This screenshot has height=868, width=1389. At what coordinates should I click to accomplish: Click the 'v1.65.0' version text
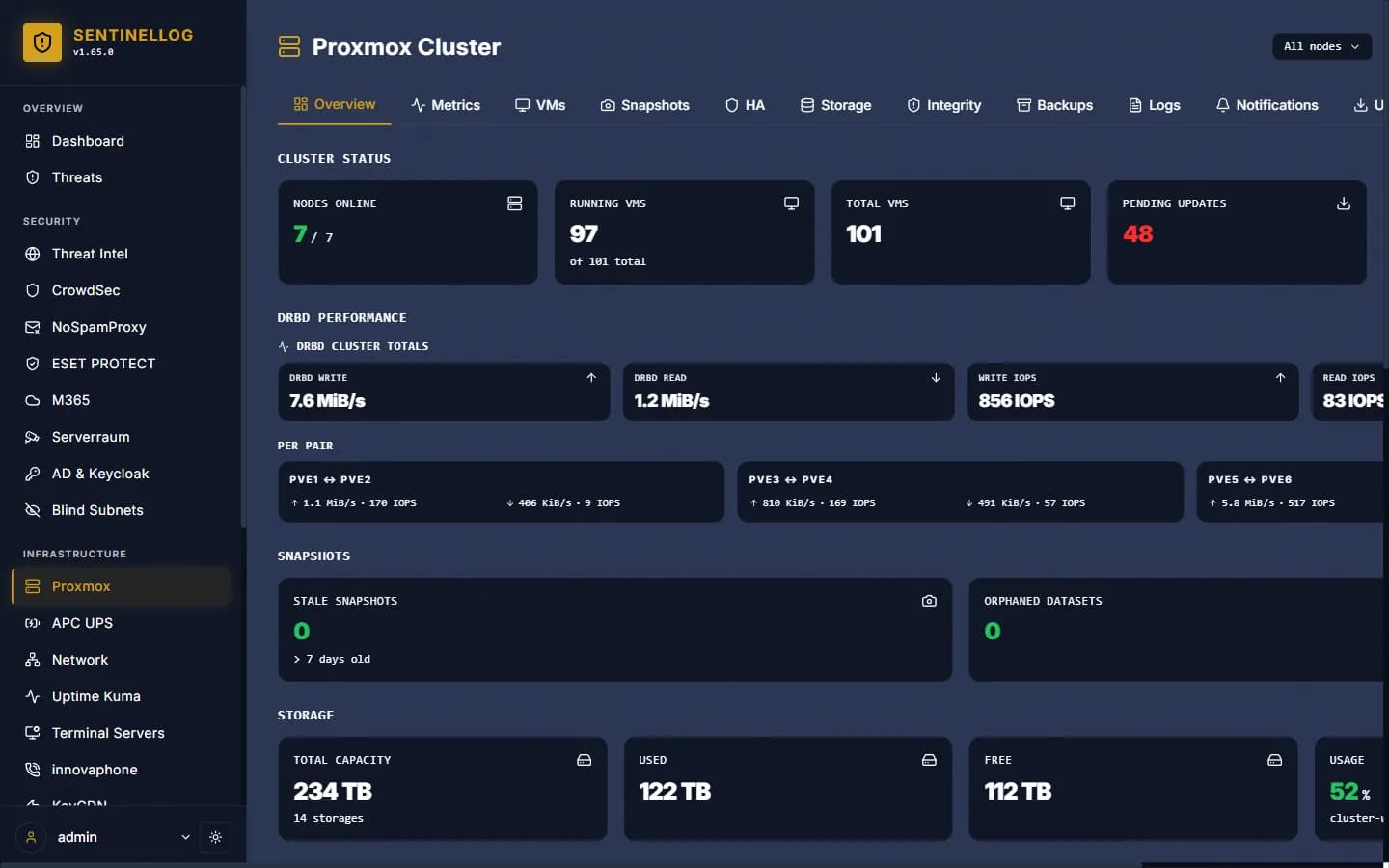pyautogui.click(x=94, y=52)
